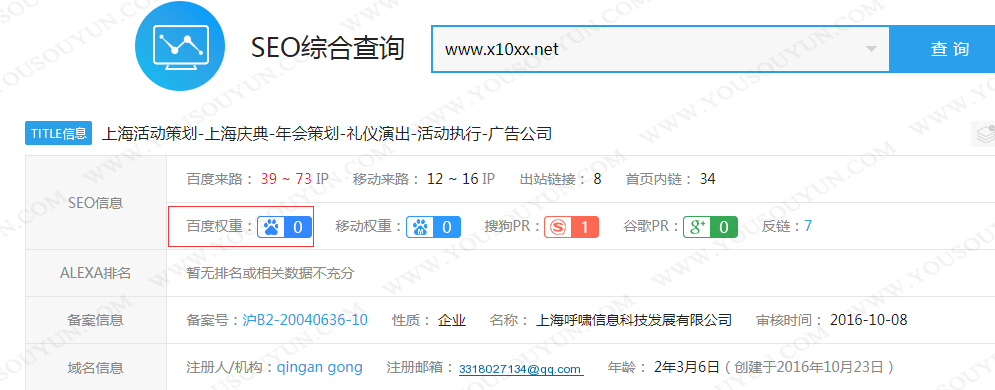Click the 审核时间 date 2016-10-08
Image resolution: width=995 pixels, height=390 pixels.
coord(869,320)
